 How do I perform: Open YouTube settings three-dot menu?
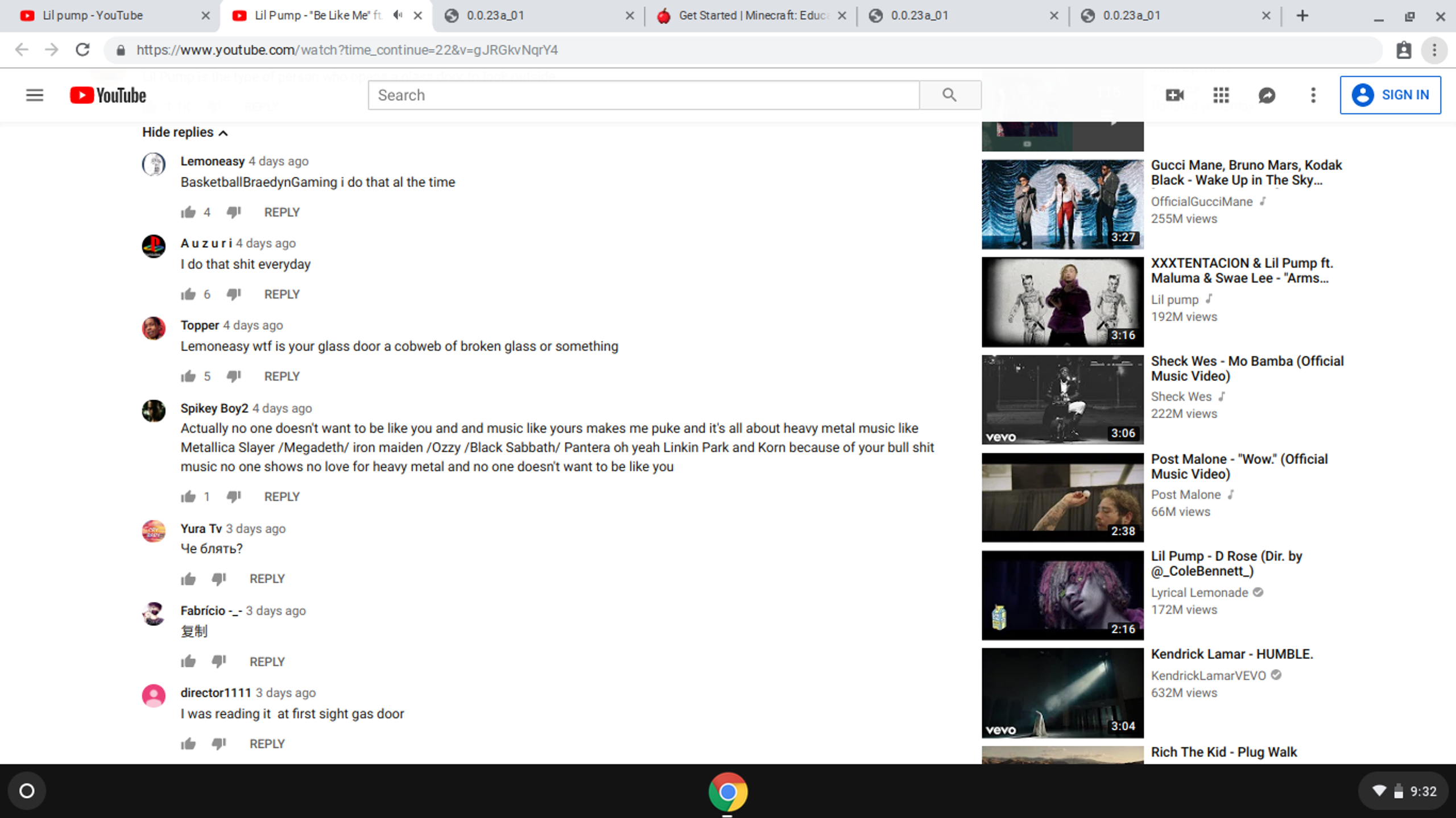point(1313,95)
